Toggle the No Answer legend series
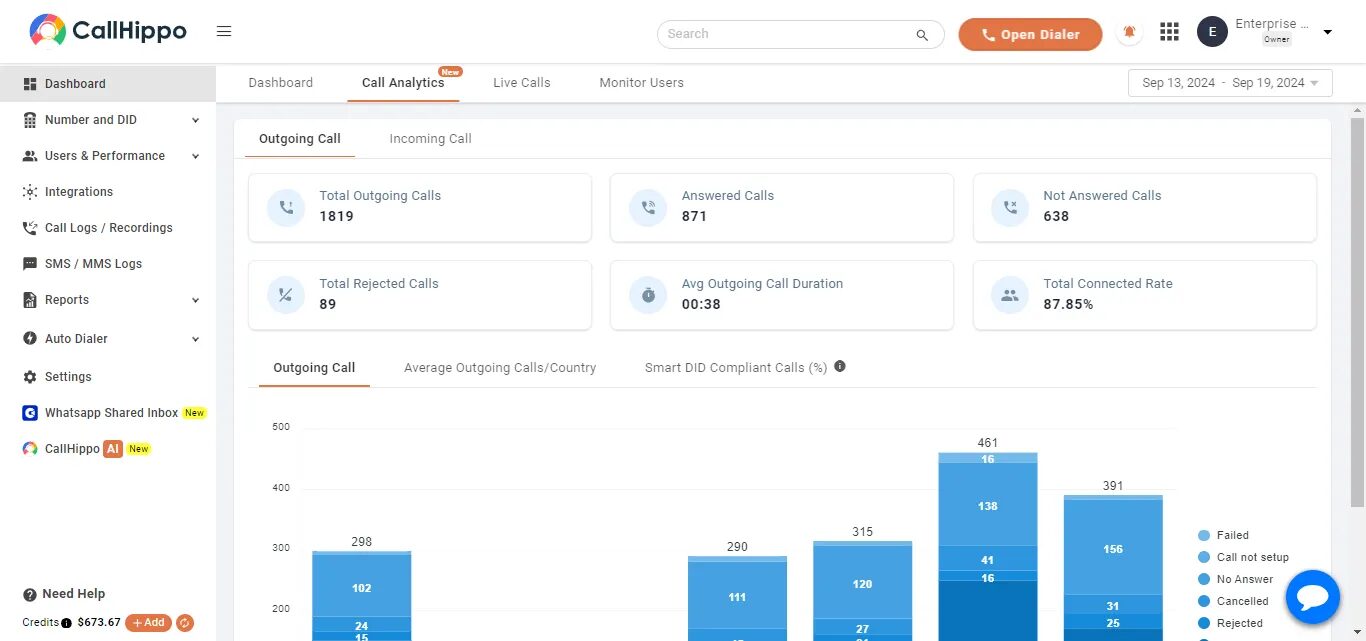1366x641 pixels. (x=1244, y=580)
